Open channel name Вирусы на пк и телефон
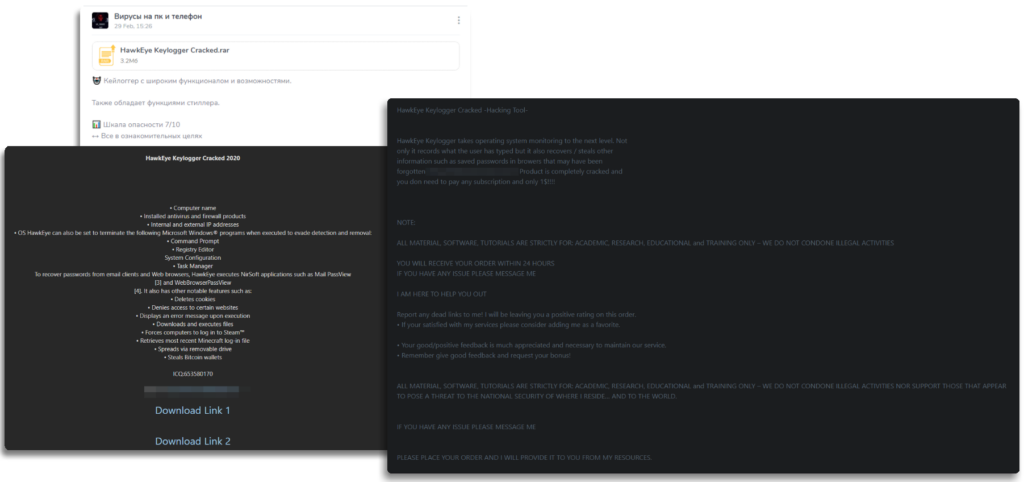 (158, 16)
